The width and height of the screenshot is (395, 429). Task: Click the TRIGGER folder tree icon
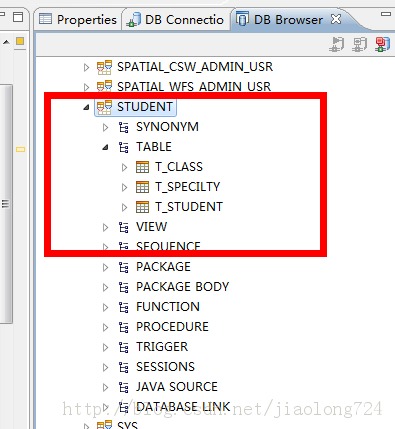124,347
